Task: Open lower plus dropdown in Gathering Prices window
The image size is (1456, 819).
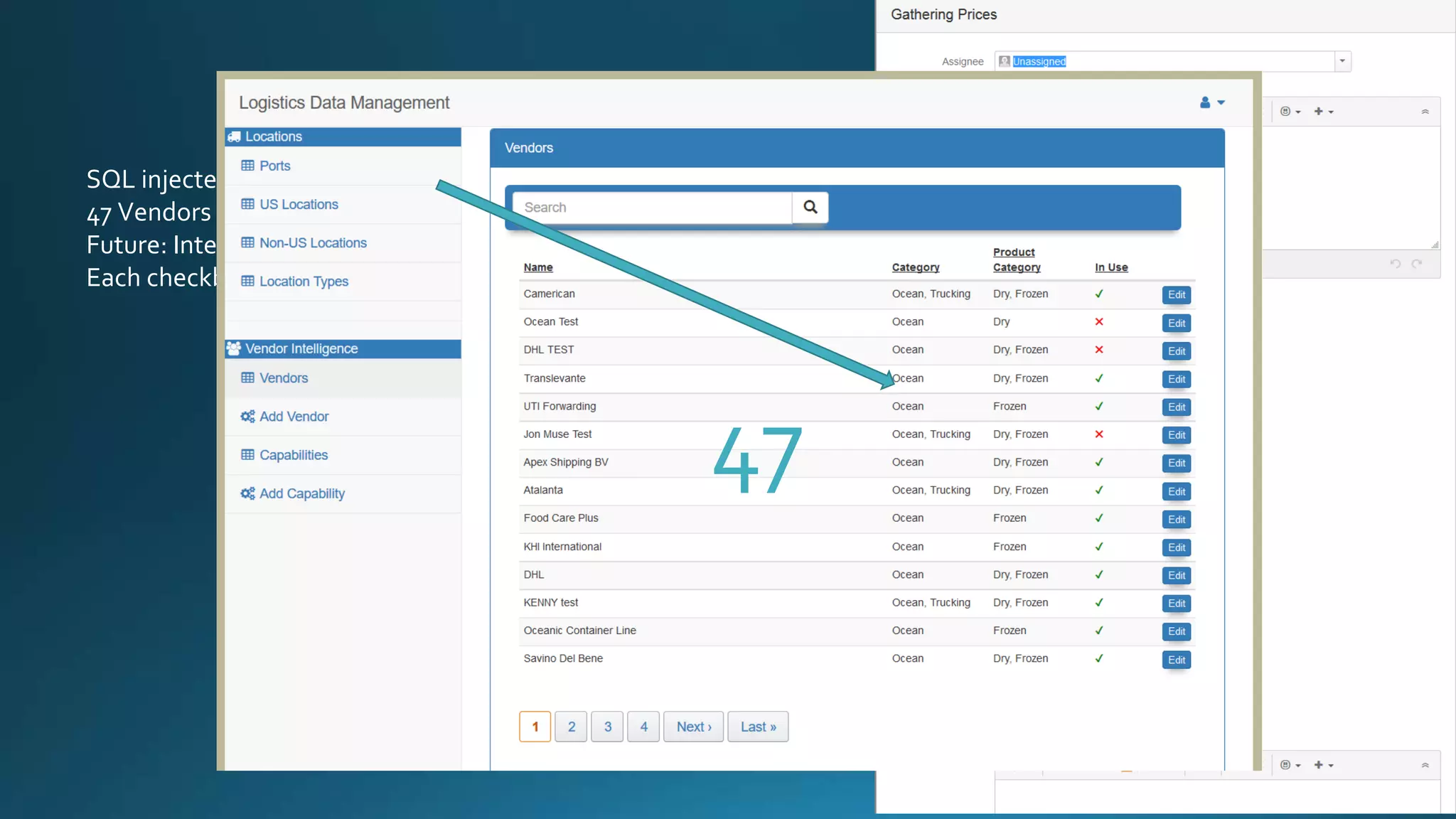Action: (1324, 765)
